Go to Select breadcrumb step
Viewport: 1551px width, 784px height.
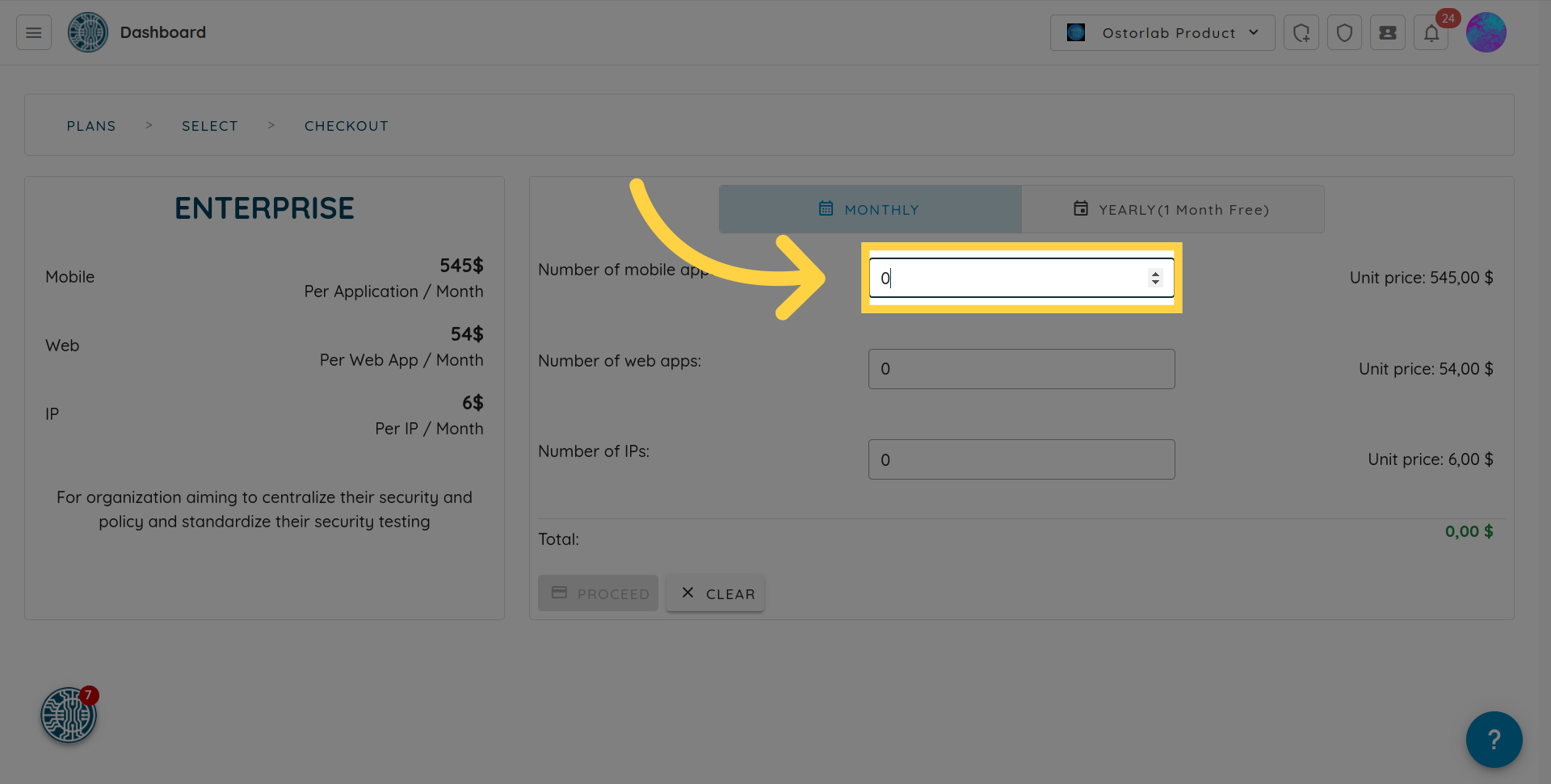210,126
